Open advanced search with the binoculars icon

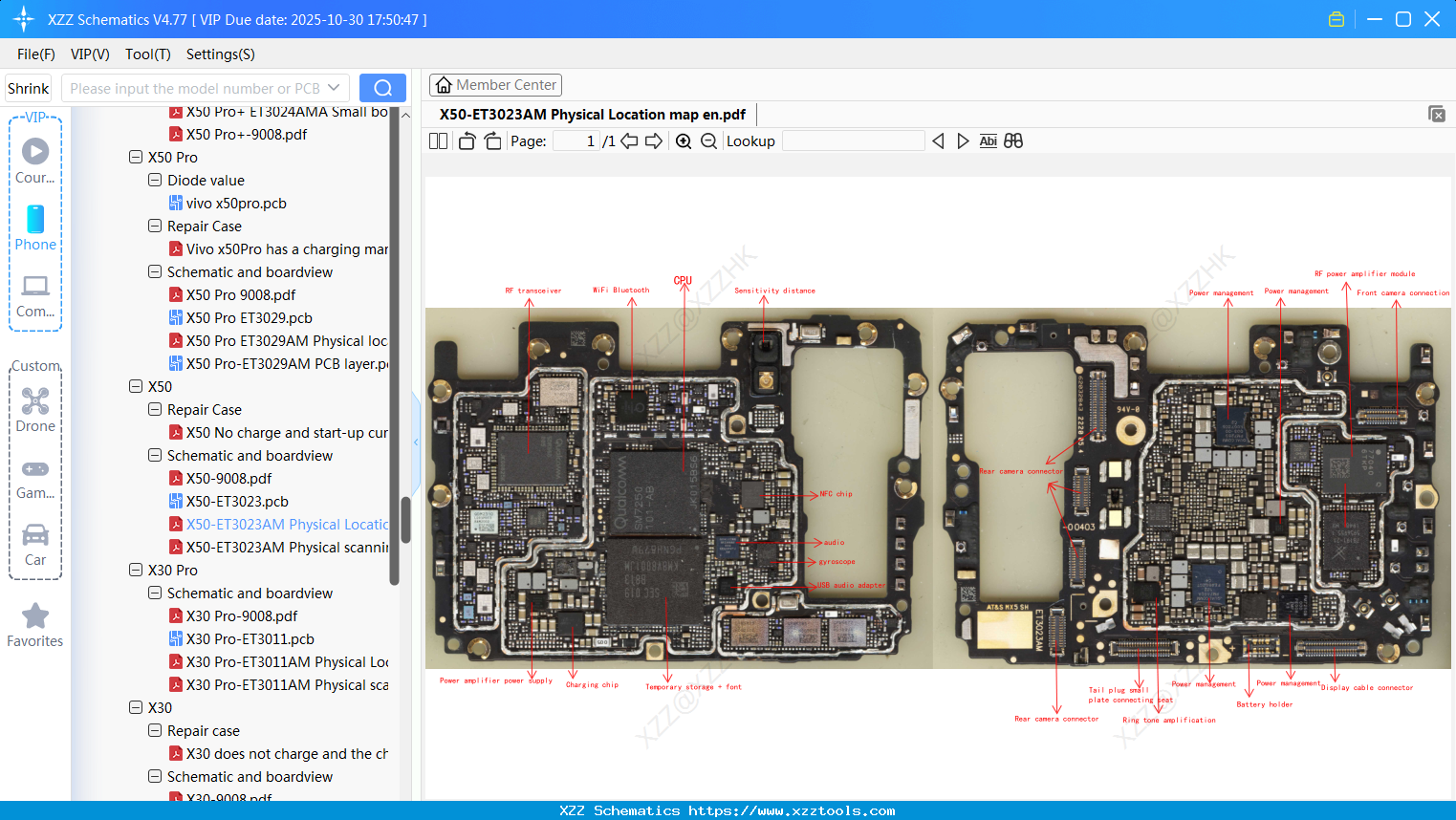1013,140
